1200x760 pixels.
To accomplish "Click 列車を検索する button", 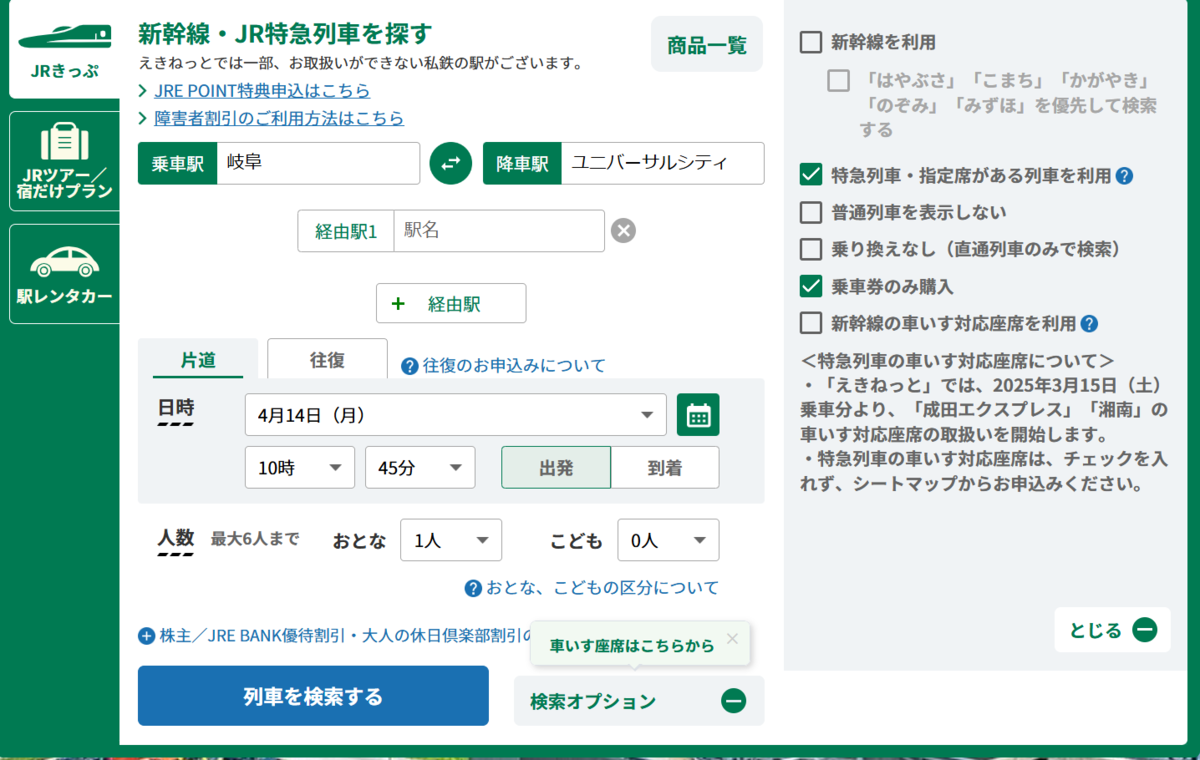I will 313,696.
